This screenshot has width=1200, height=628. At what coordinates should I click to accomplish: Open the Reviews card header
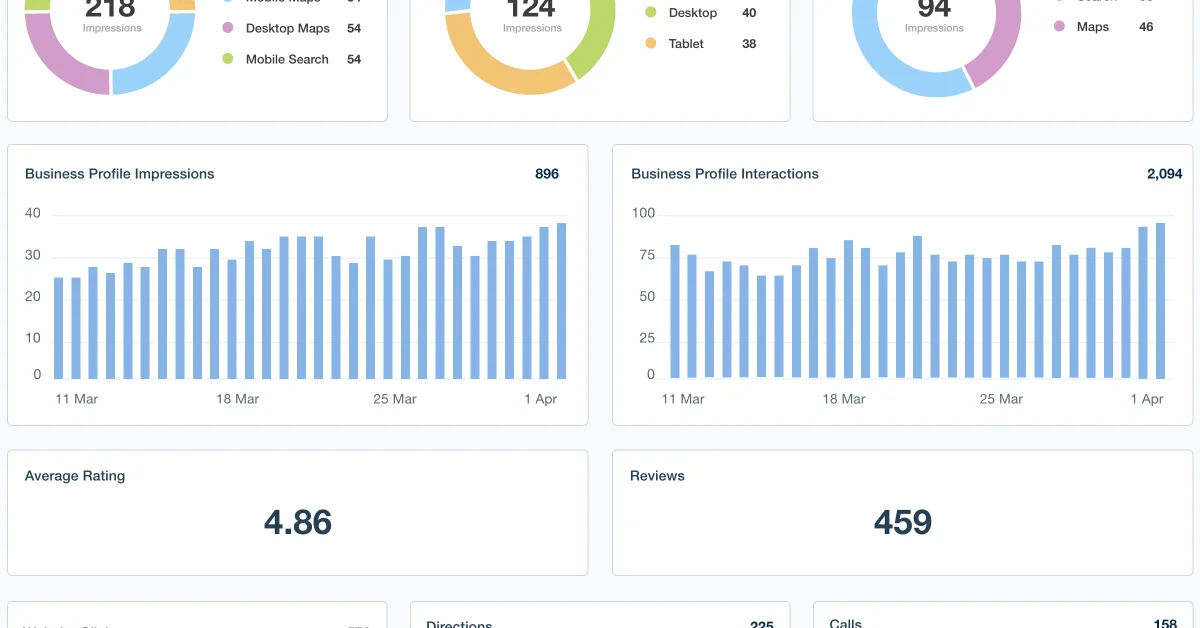[x=658, y=476]
